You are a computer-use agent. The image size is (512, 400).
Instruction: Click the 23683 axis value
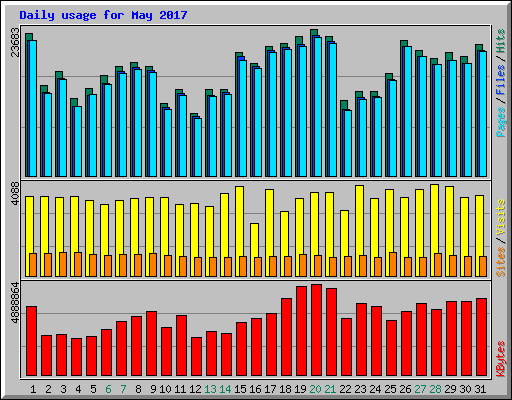15,42
